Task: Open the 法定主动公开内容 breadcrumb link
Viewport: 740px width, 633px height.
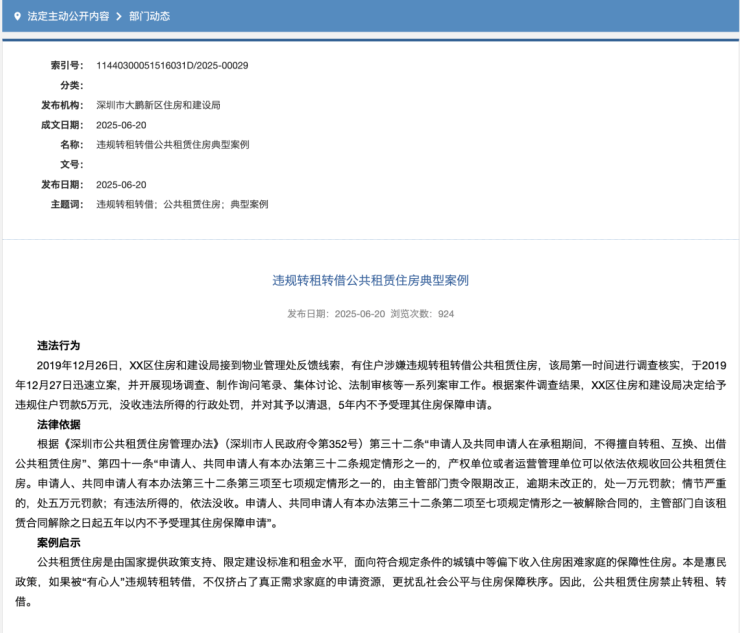Action: click(67, 17)
